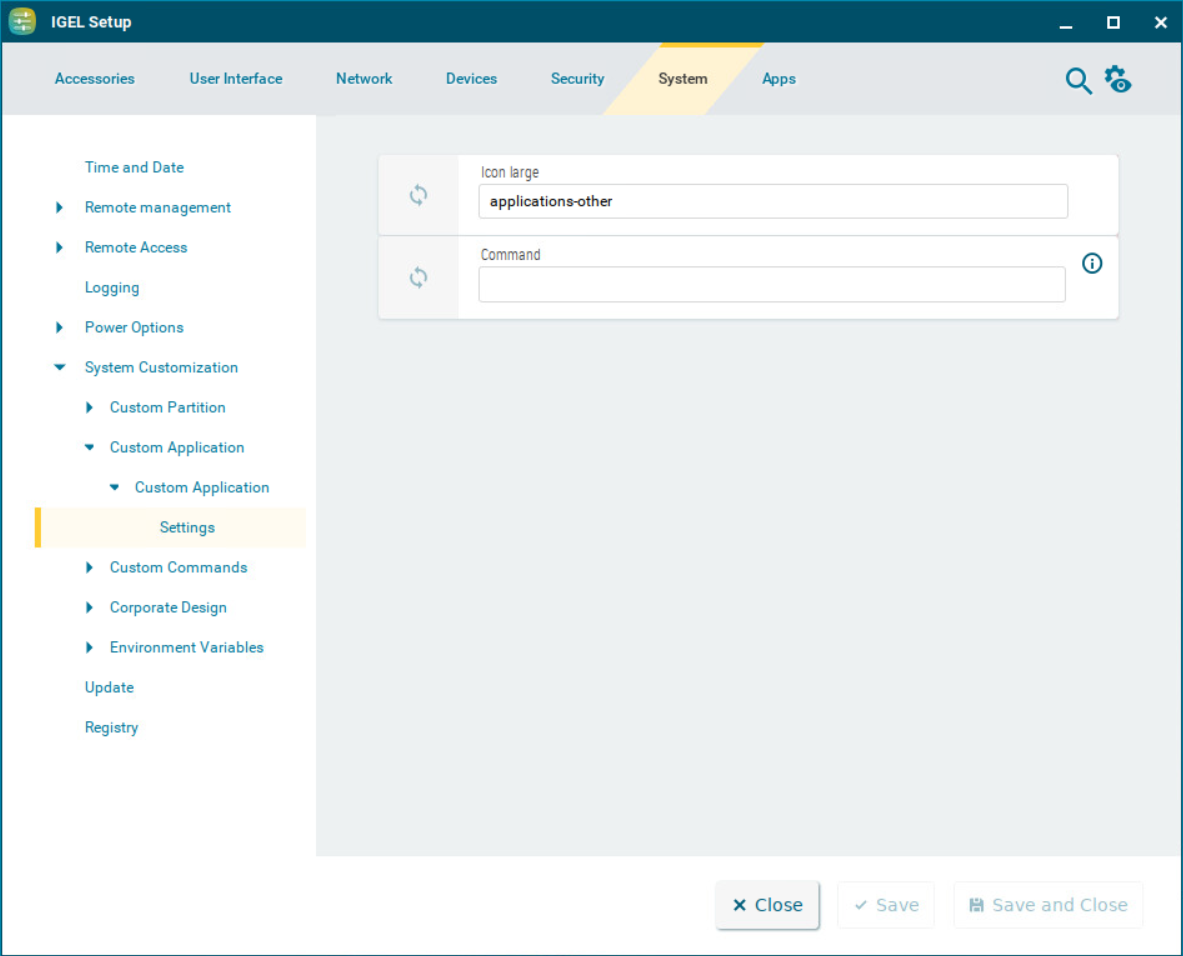Click the save icon on Save and Close

pos(976,905)
